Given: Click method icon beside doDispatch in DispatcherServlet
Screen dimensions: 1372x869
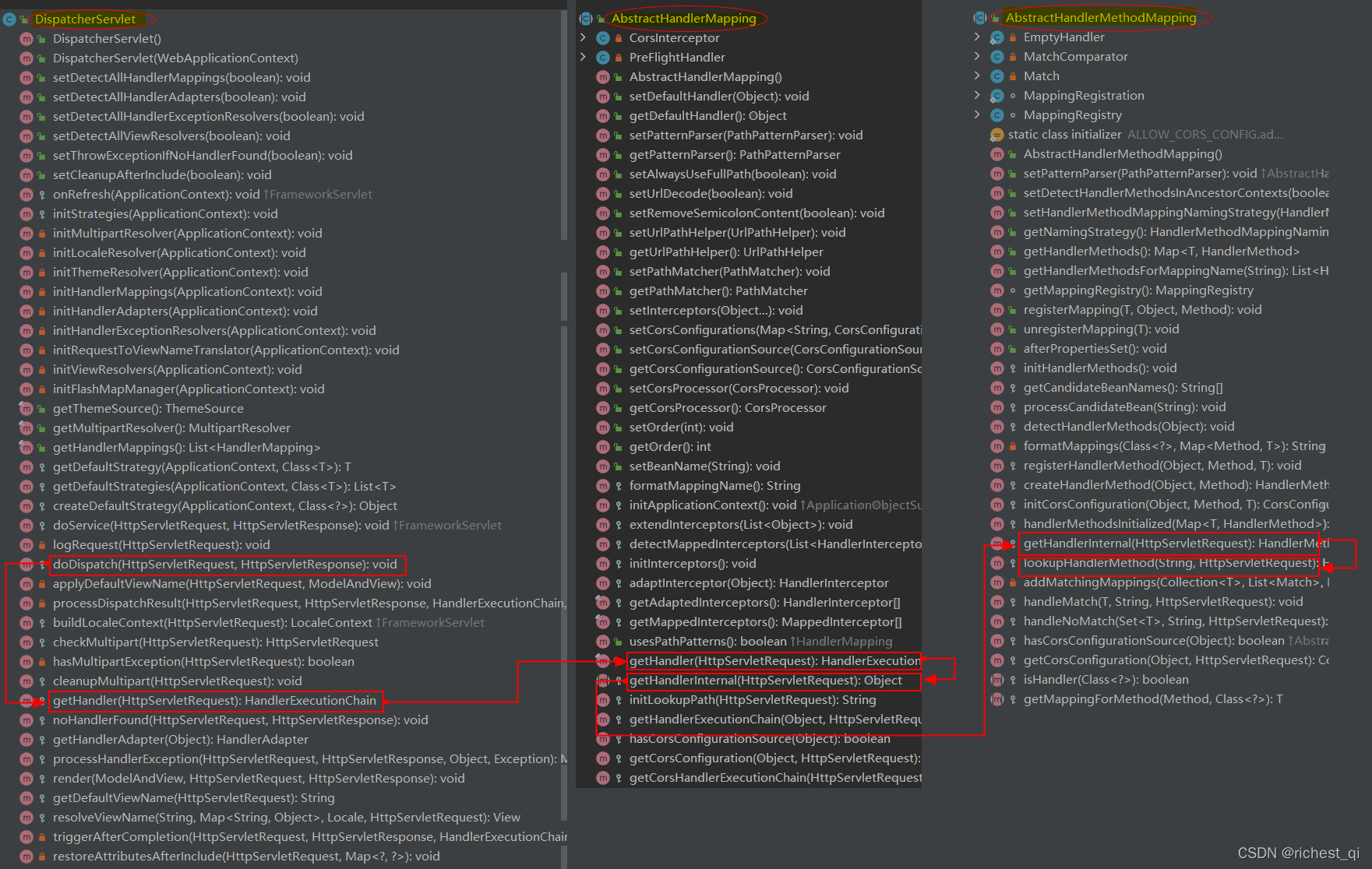Looking at the screenshot, I should point(26,565).
